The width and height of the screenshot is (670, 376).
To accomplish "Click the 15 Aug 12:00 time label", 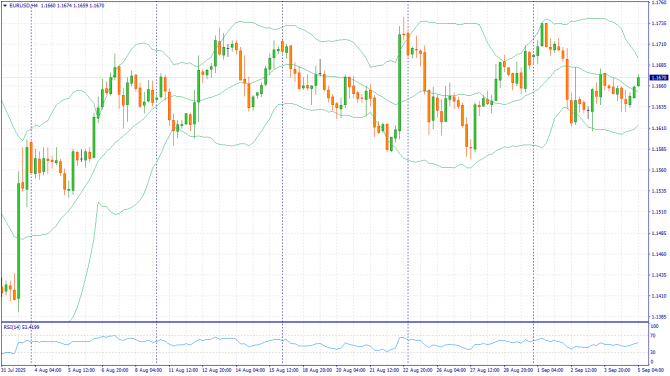I will click(283, 370).
